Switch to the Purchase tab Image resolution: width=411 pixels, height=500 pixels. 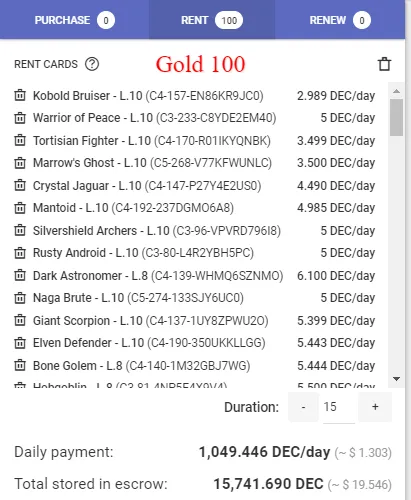pyautogui.click(x=74, y=20)
